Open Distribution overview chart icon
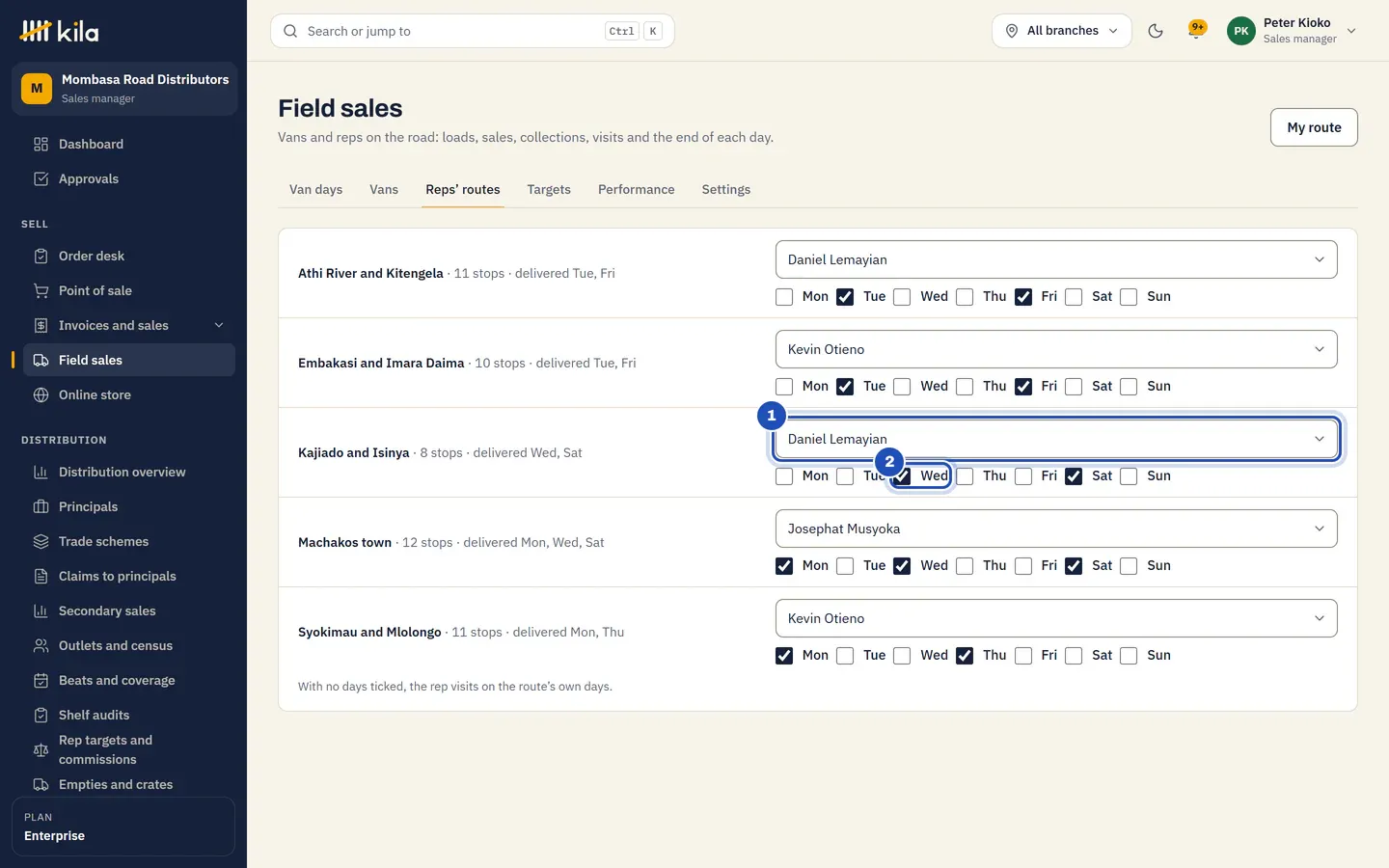The height and width of the screenshot is (868, 1389). pyautogui.click(x=41, y=473)
